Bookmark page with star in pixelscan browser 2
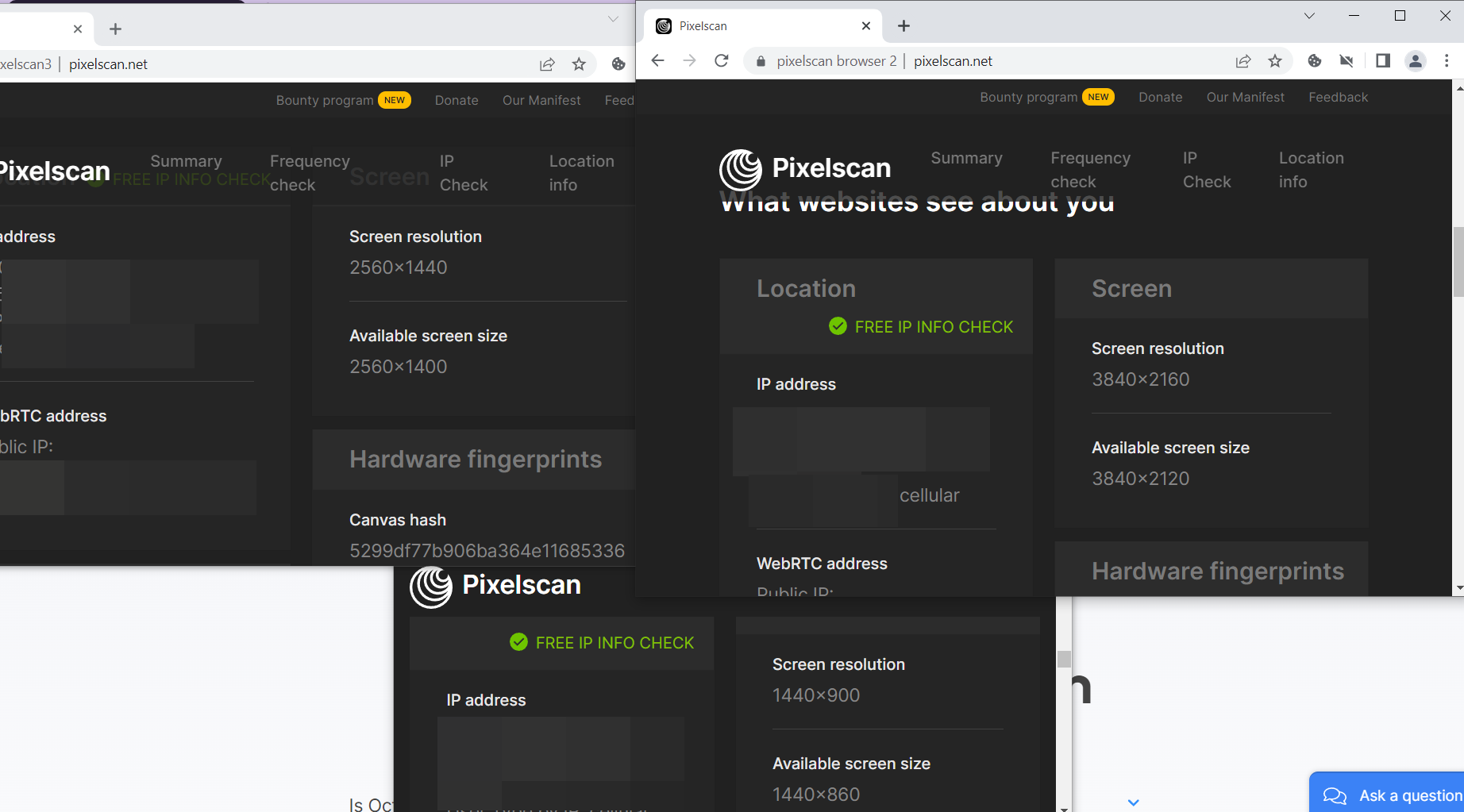The width and height of the screenshot is (1464, 812). point(1275,61)
